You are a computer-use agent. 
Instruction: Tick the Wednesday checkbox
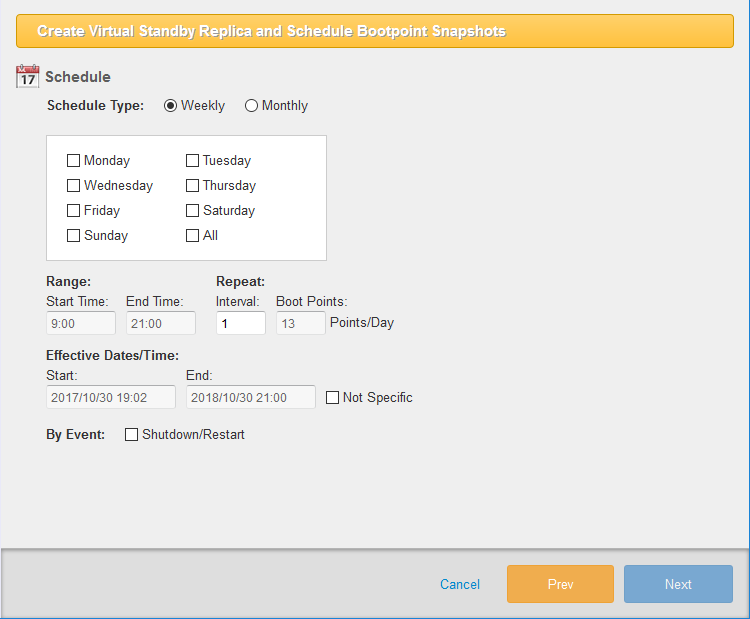[x=73, y=185]
